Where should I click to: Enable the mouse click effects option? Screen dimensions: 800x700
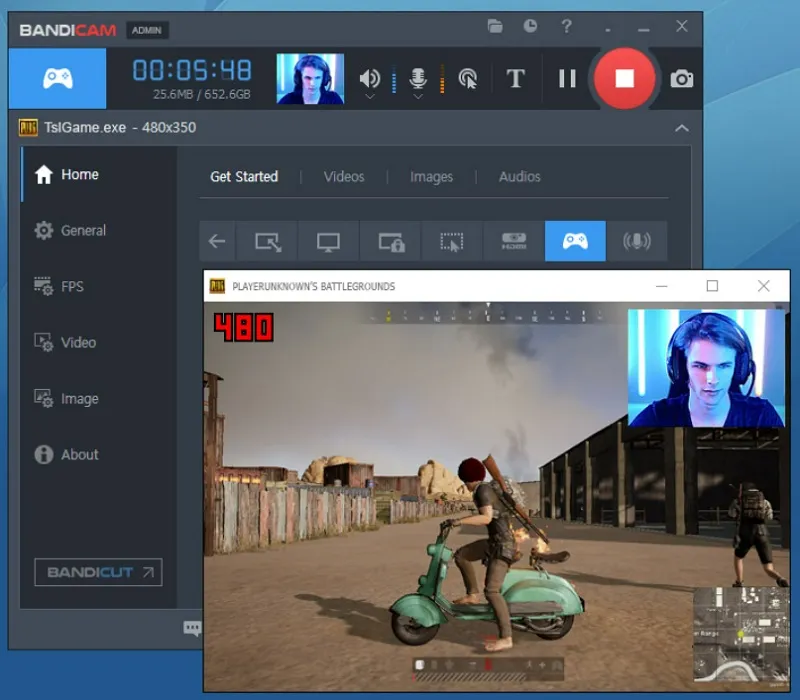[x=469, y=78]
